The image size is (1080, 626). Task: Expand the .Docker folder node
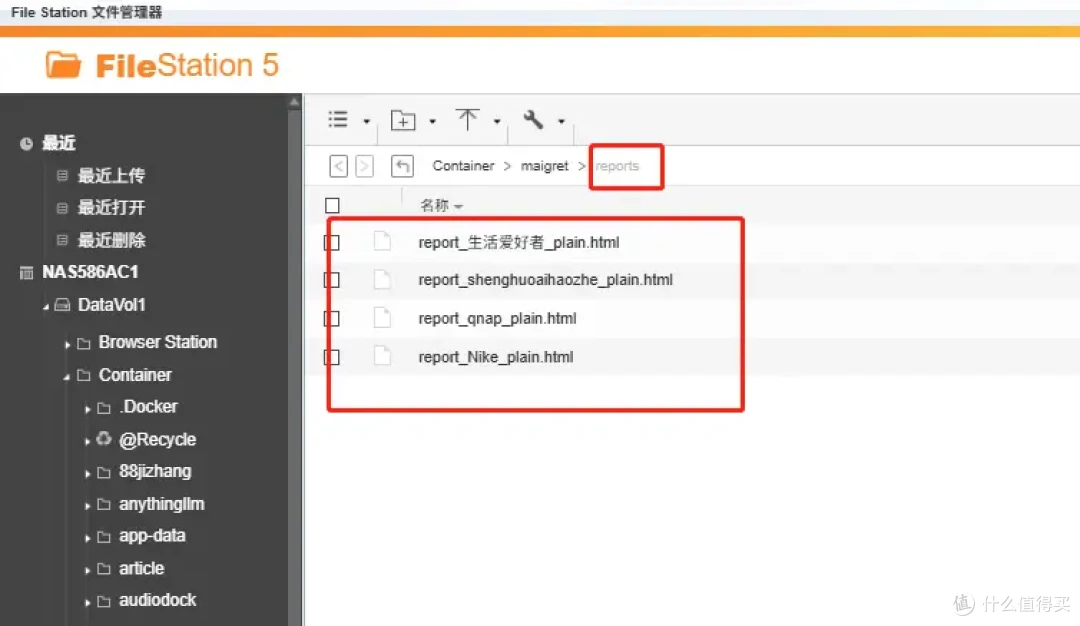(x=87, y=409)
